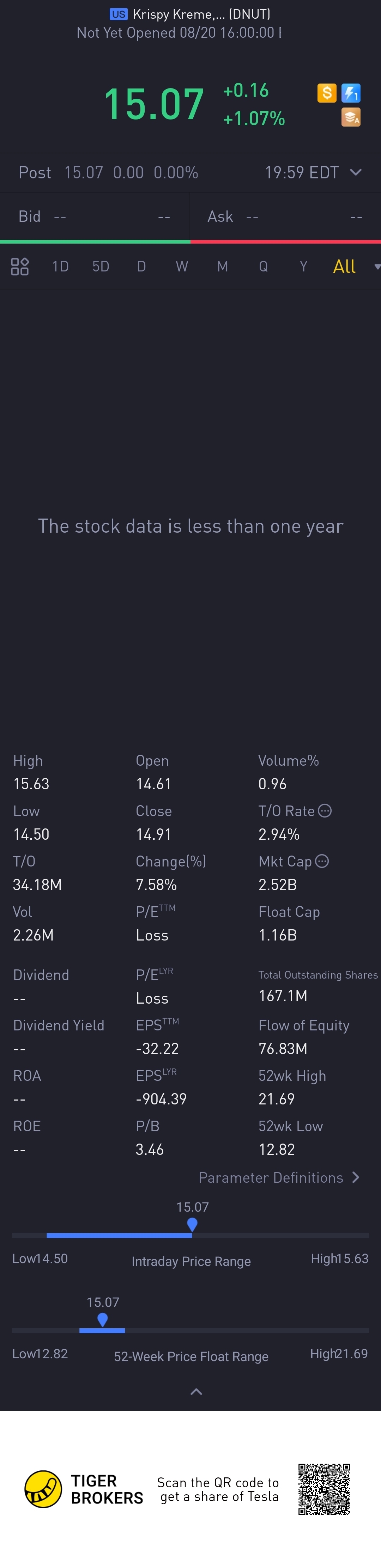
Task: Tap the Krispy Kreme DNUT title
Action: (190, 14)
